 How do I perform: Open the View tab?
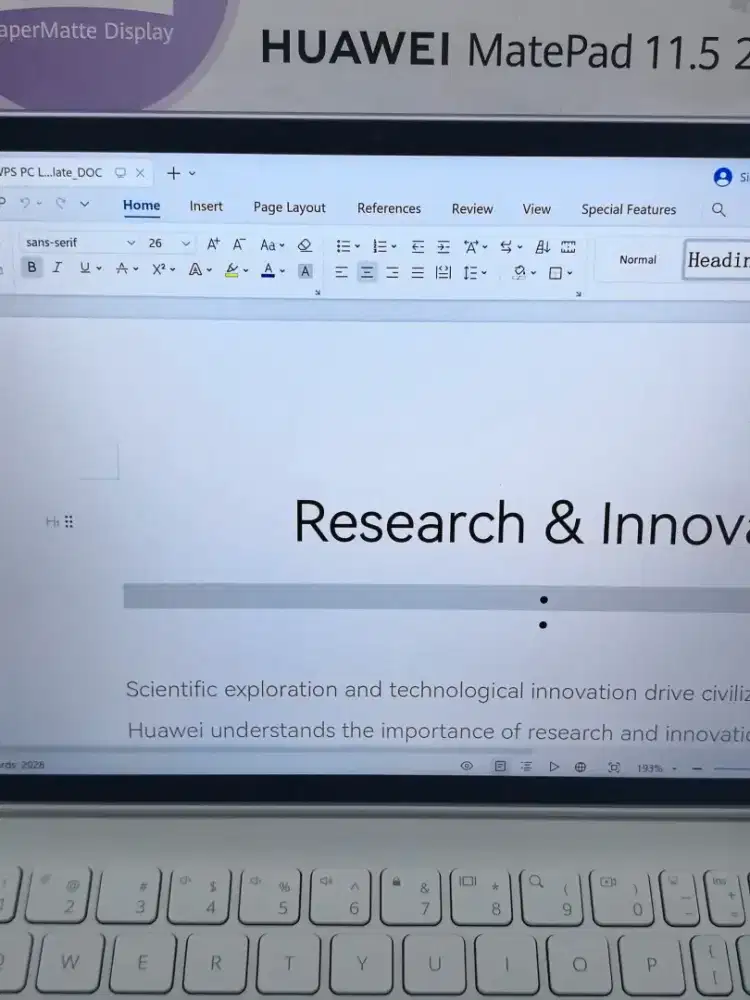pos(536,209)
